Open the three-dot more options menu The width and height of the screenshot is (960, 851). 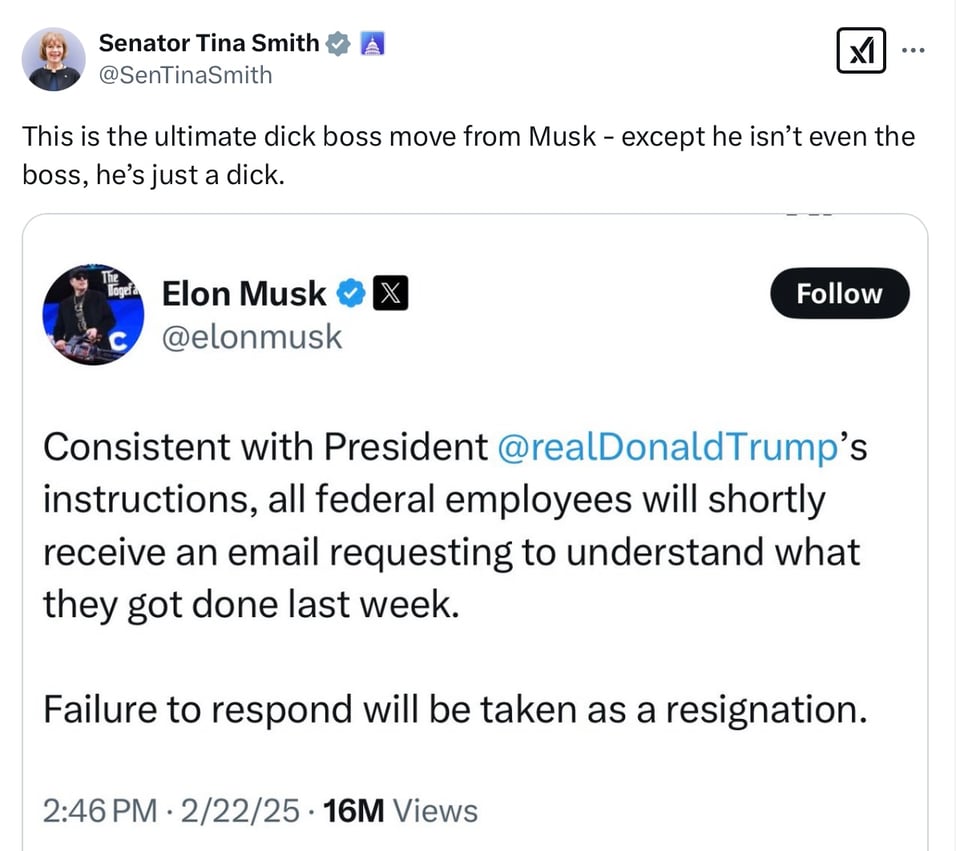click(914, 49)
